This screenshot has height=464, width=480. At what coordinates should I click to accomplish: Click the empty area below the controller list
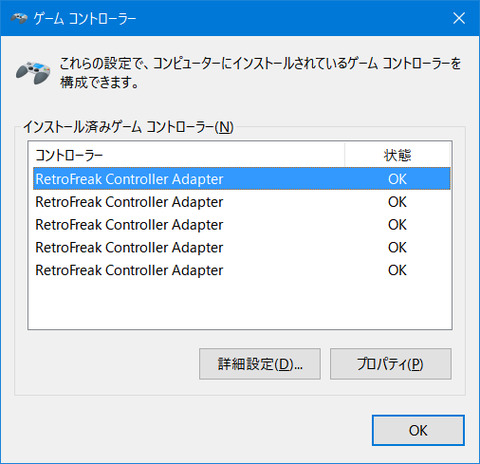(x=240, y=305)
